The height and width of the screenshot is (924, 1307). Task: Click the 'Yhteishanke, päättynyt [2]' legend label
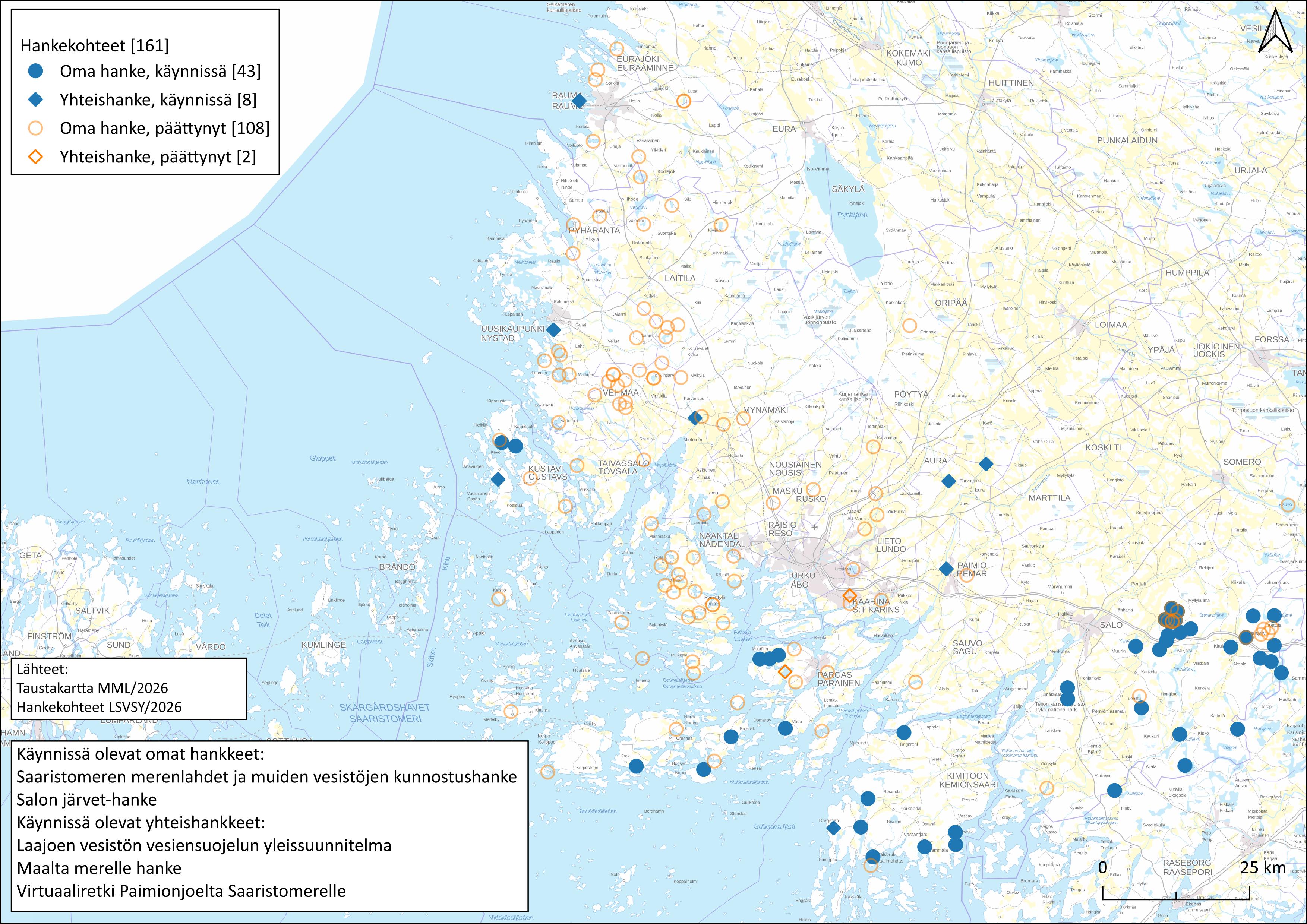[x=158, y=156]
